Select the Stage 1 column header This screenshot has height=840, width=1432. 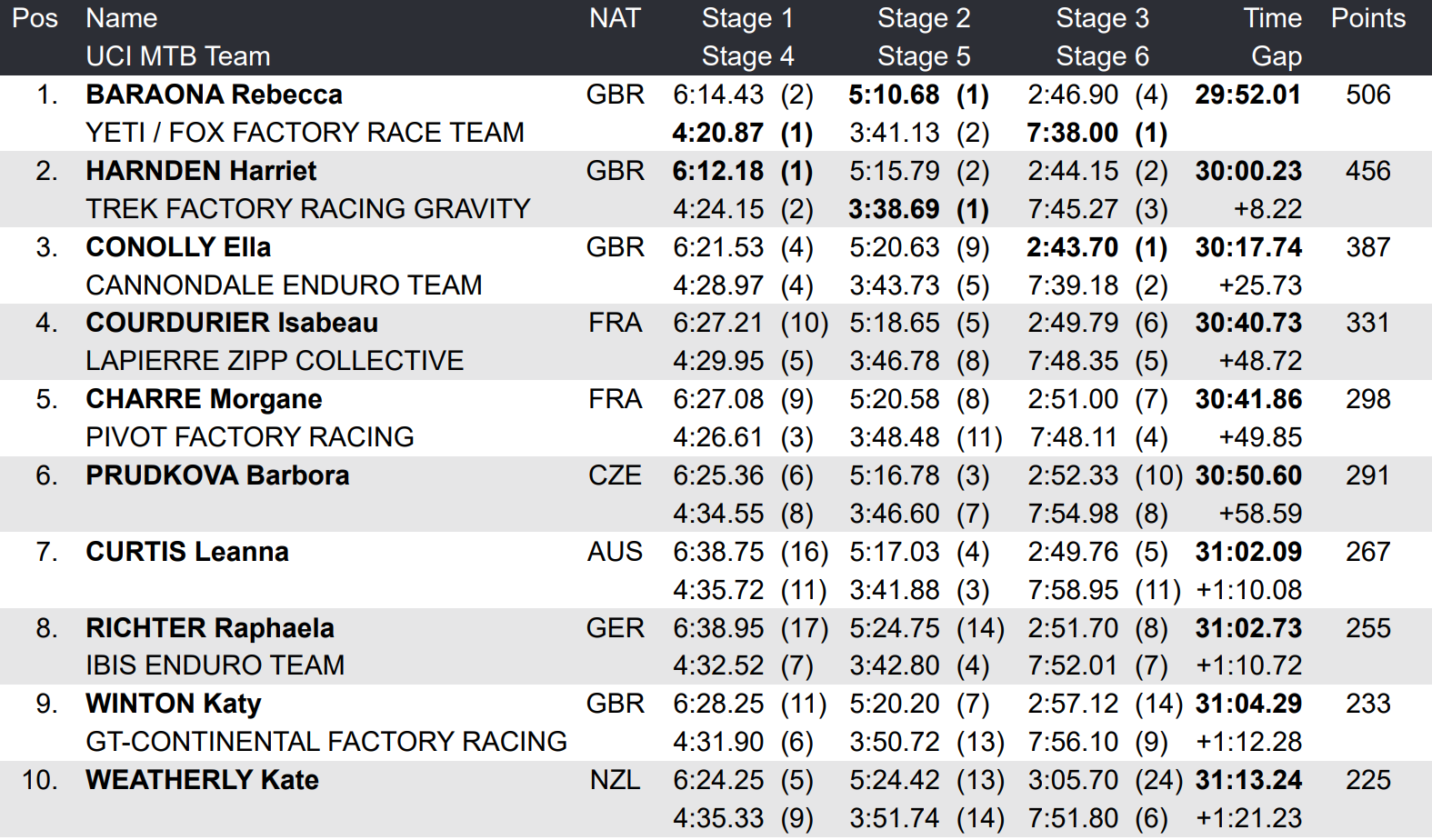point(747,18)
